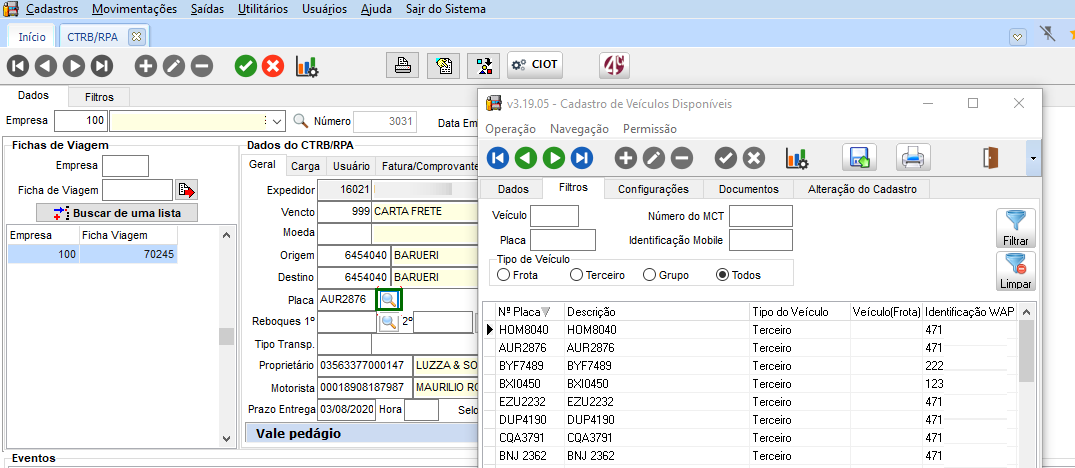Open the dialog toolbar overflow arrow
The width and height of the screenshot is (1075, 468).
coord(1034,157)
